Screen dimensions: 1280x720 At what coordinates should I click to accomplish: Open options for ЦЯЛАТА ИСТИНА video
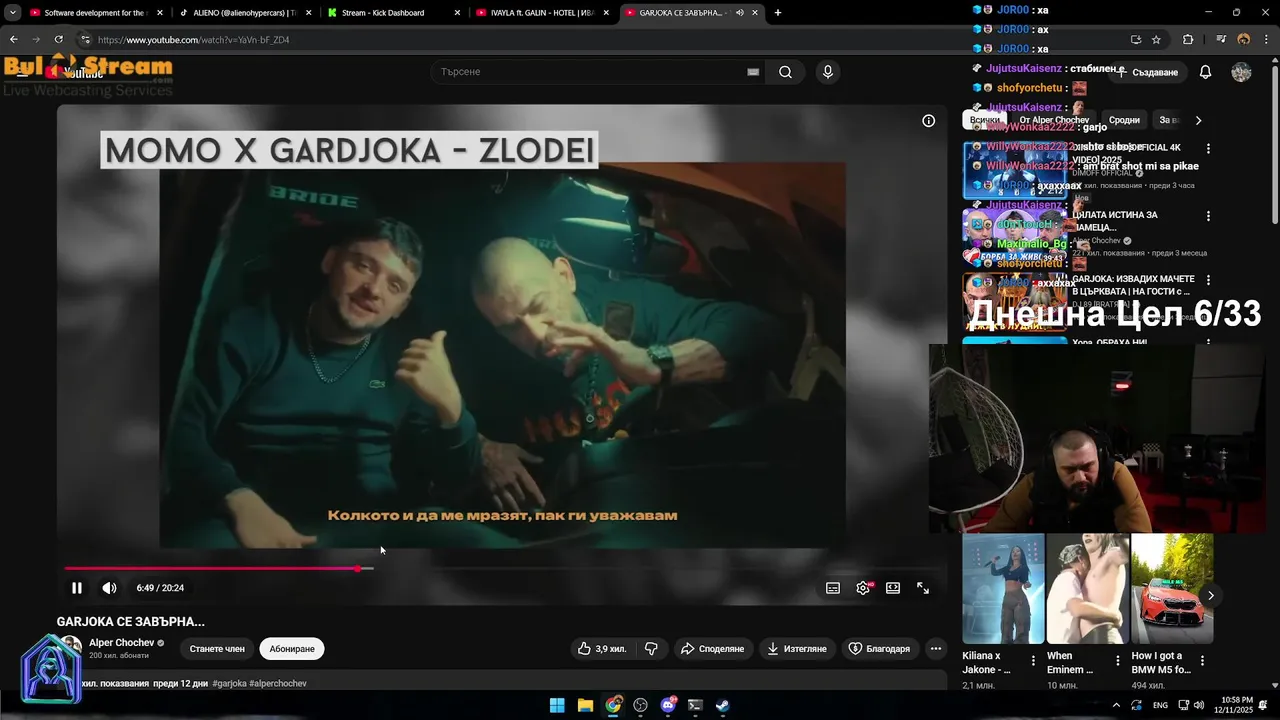click(x=1208, y=216)
